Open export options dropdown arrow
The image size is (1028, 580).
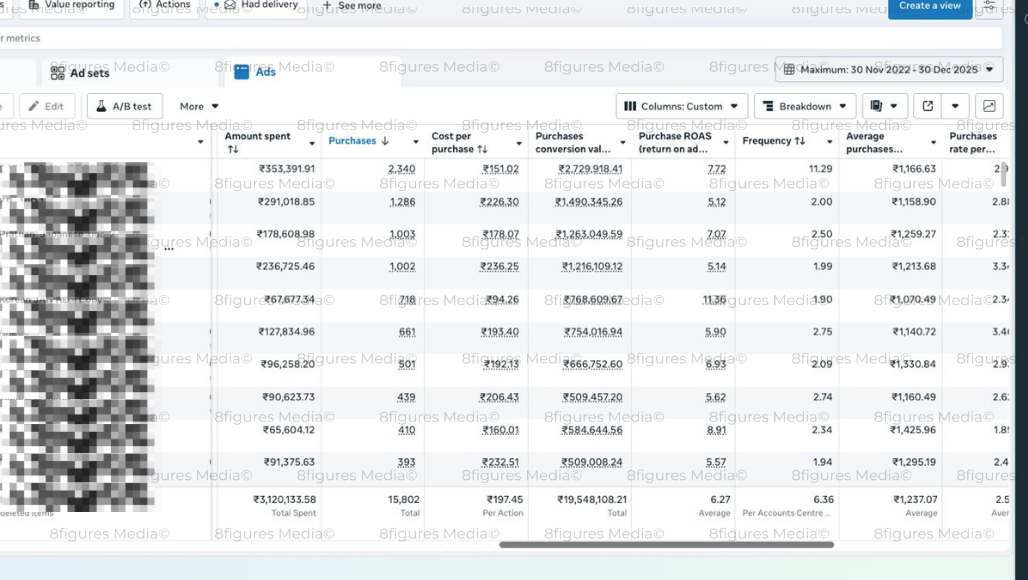pos(956,106)
